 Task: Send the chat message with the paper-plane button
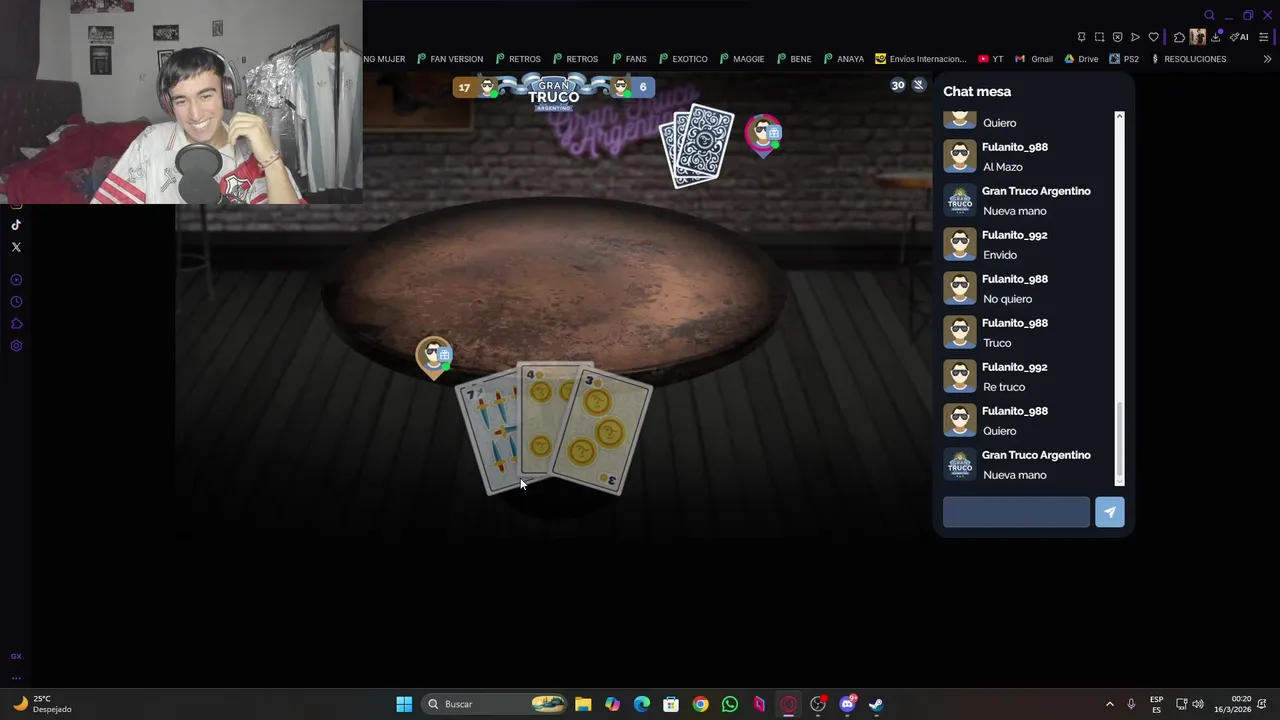(1110, 512)
